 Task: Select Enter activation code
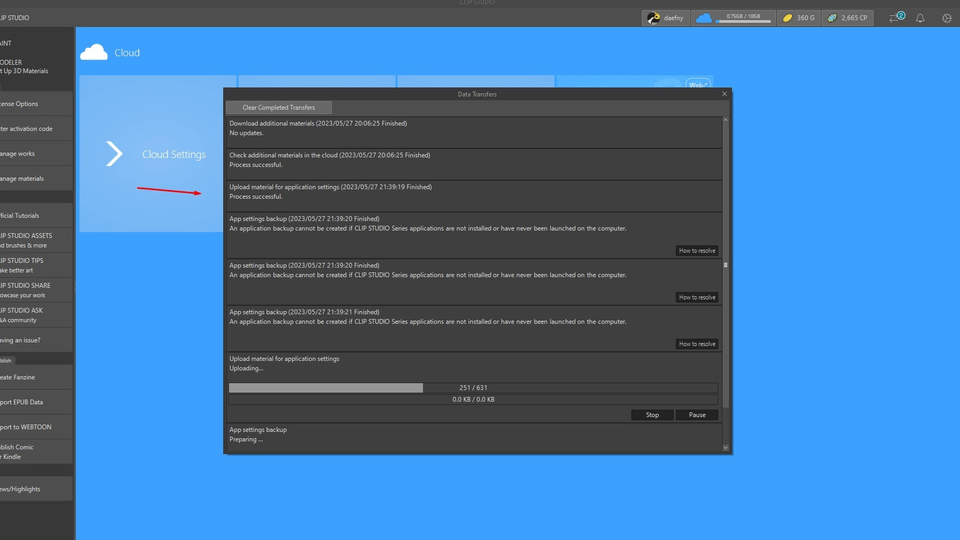pos(36,129)
